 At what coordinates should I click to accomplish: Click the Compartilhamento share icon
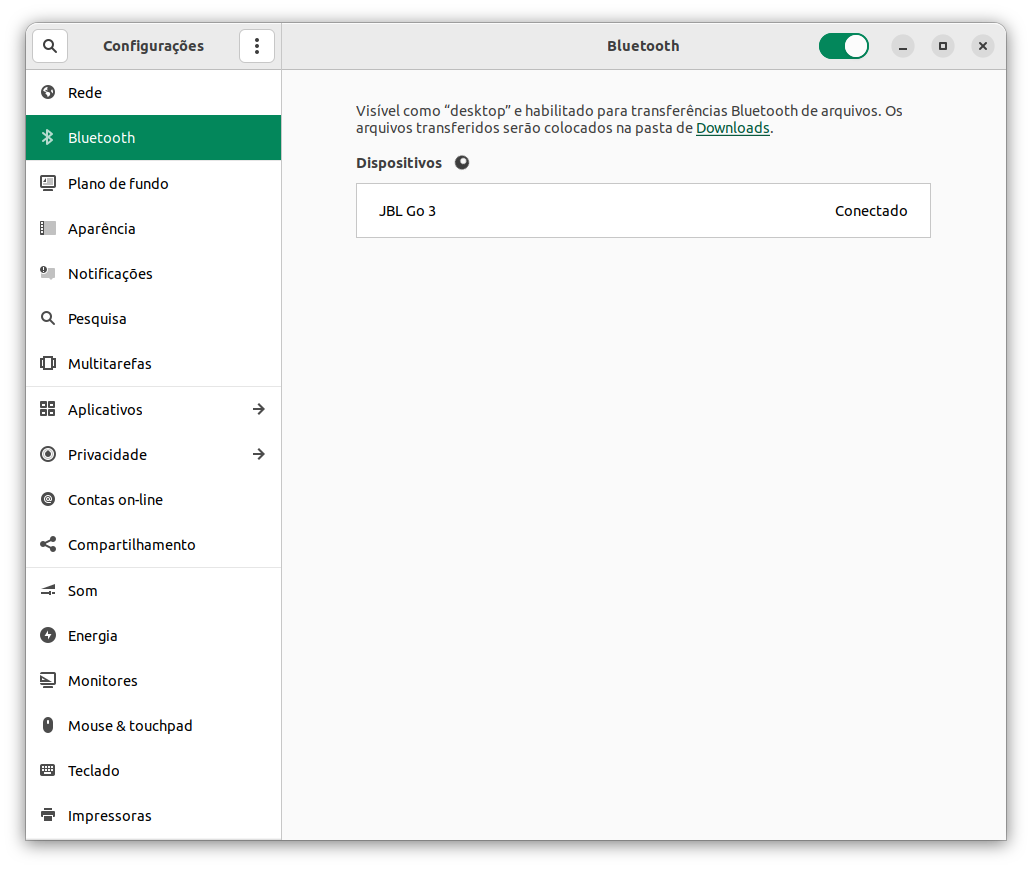(48, 544)
